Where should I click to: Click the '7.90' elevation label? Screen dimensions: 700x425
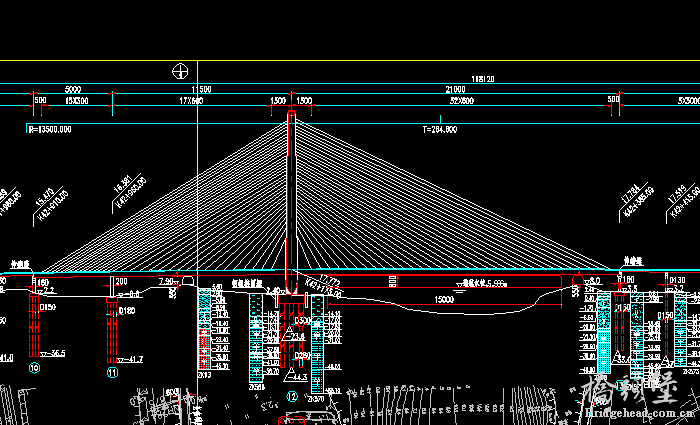[x=166, y=281]
